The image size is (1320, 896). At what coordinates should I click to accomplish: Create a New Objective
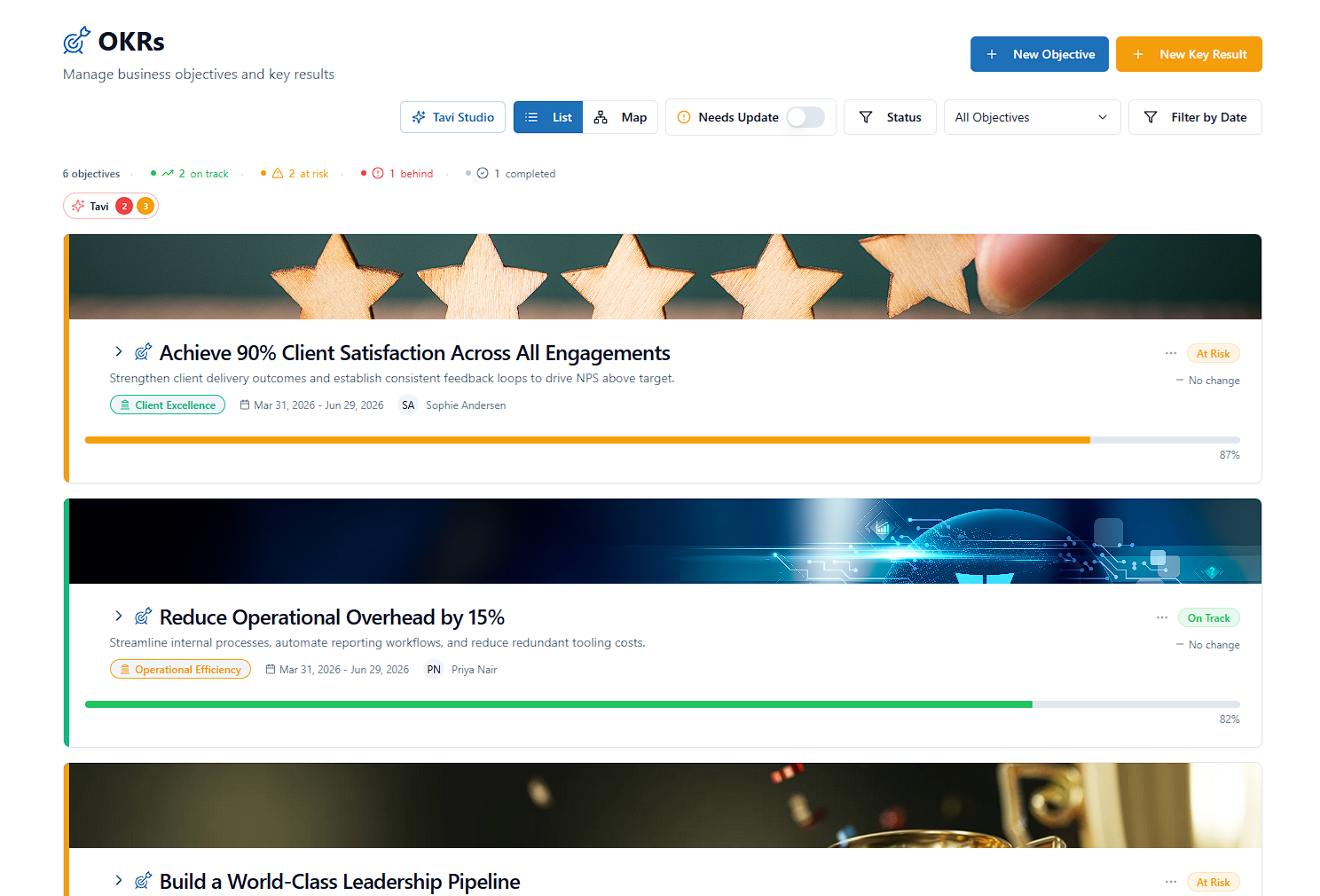[x=1039, y=54]
